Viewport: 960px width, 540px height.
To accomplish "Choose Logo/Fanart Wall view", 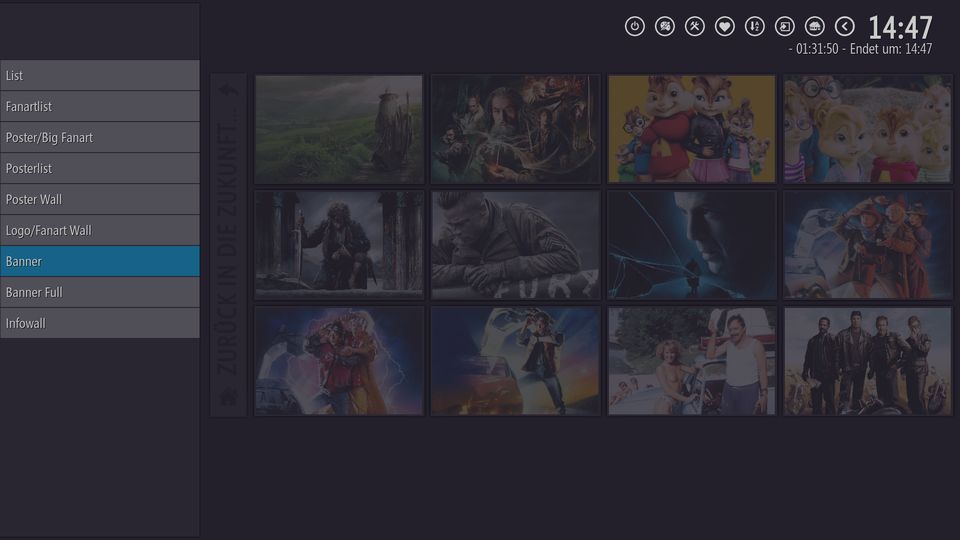I will pos(100,230).
